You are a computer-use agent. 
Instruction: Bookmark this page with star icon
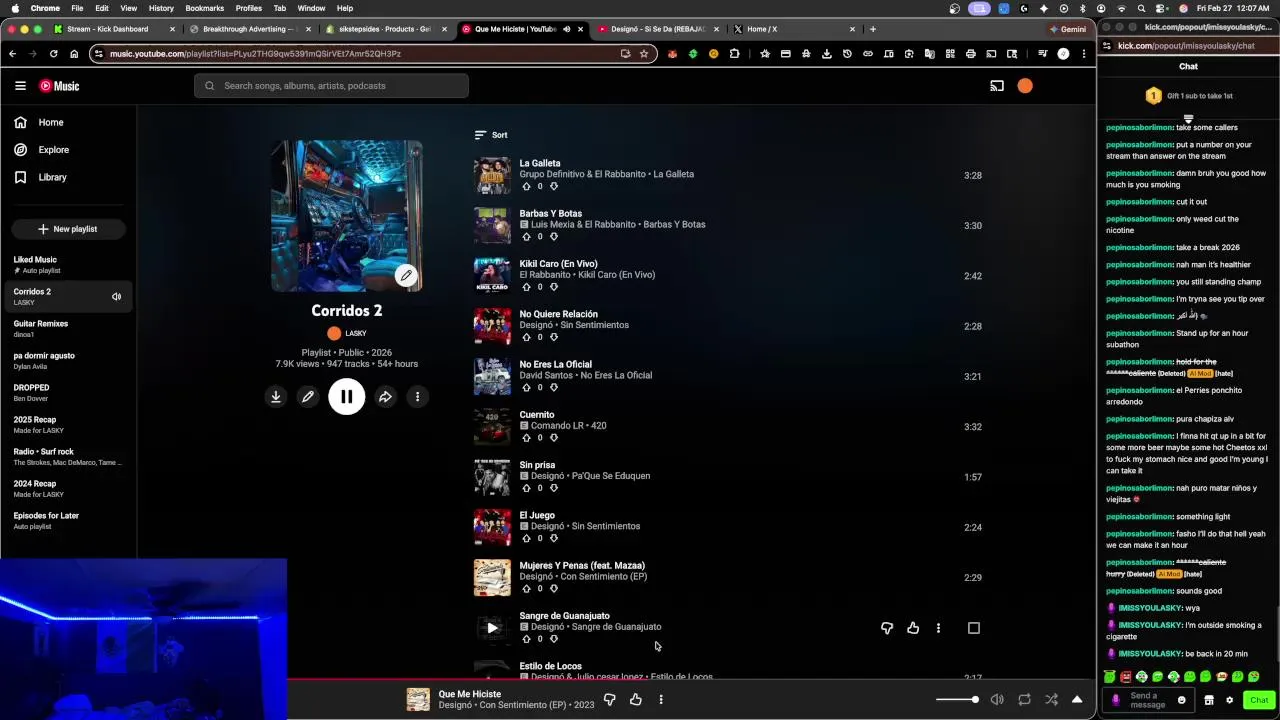pyautogui.click(x=644, y=54)
